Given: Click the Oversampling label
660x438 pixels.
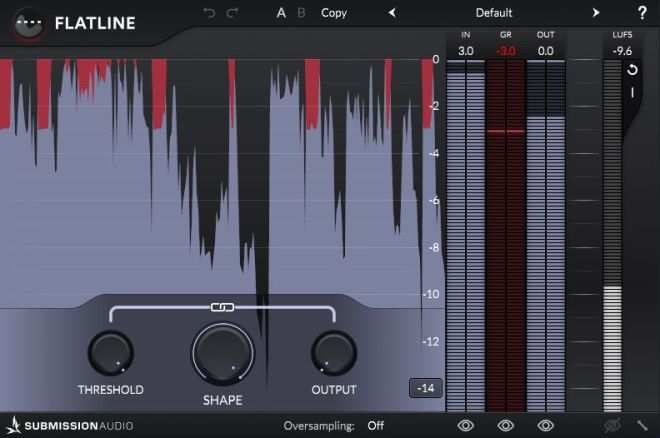Looking at the screenshot, I should (x=319, y=426).
